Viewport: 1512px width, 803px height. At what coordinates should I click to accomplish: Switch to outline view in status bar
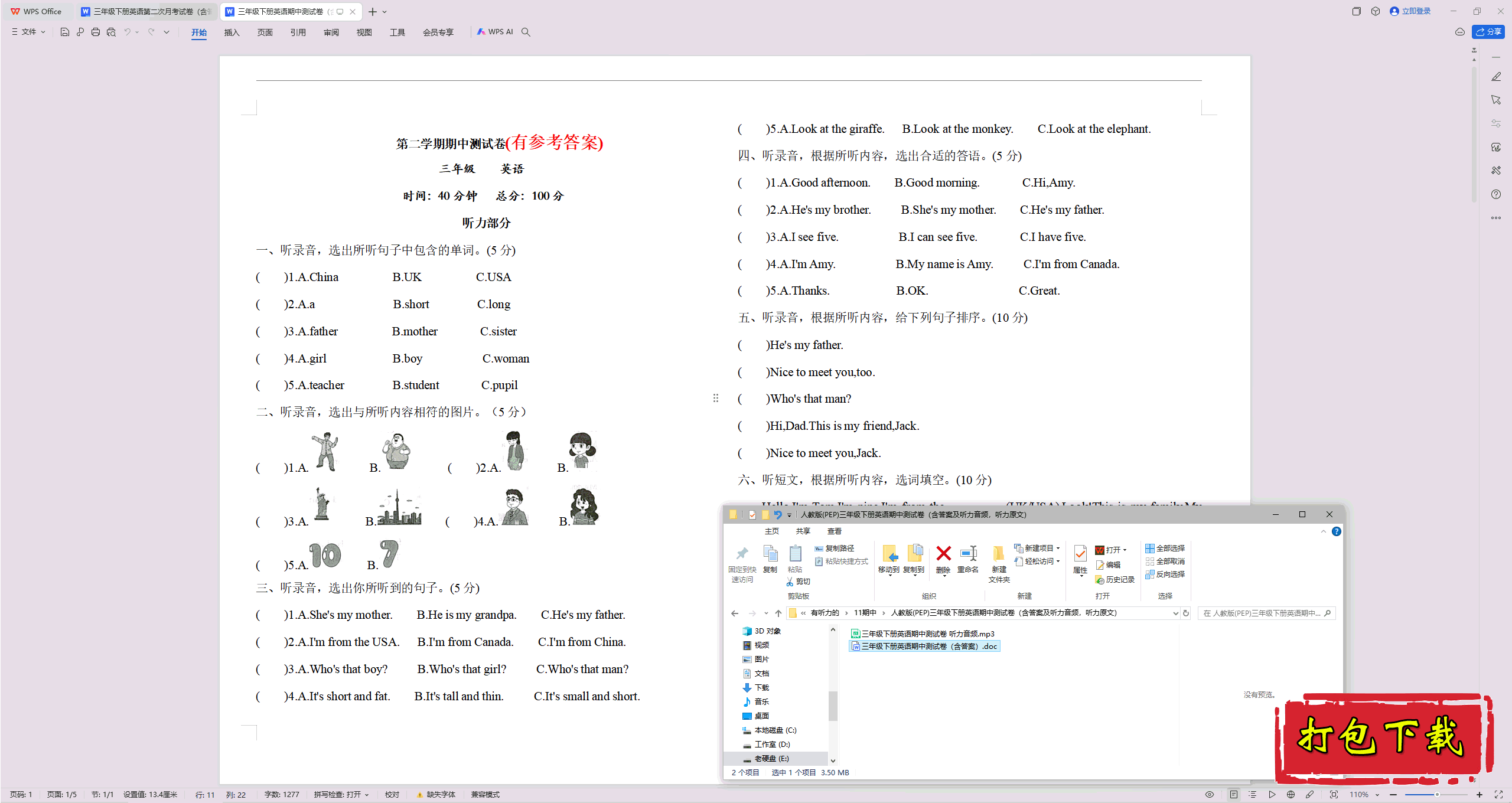coord(1252,795)
